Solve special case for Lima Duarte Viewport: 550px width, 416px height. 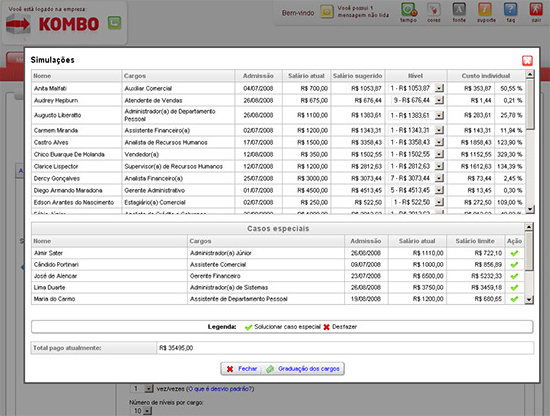(x=514, y=288)
